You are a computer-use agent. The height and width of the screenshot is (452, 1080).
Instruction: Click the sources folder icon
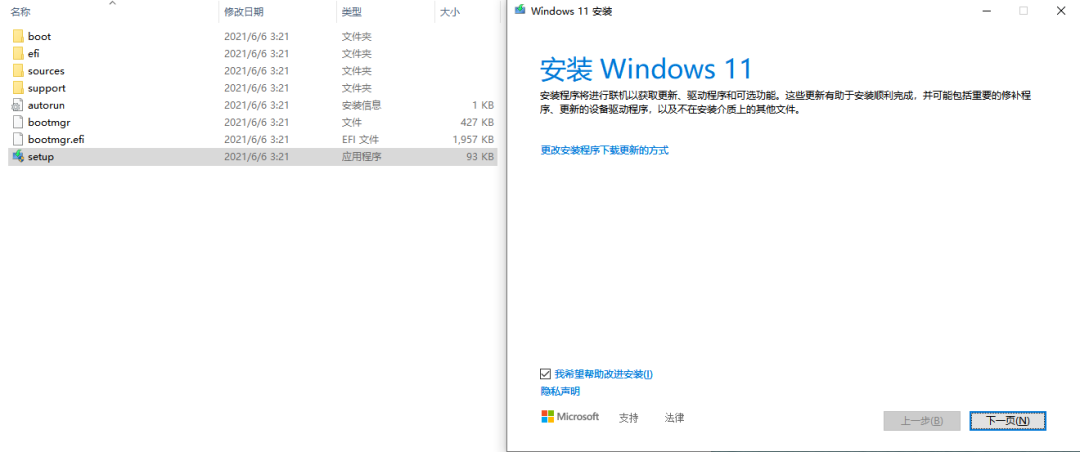pyautogui.click(x=18, y=71)
